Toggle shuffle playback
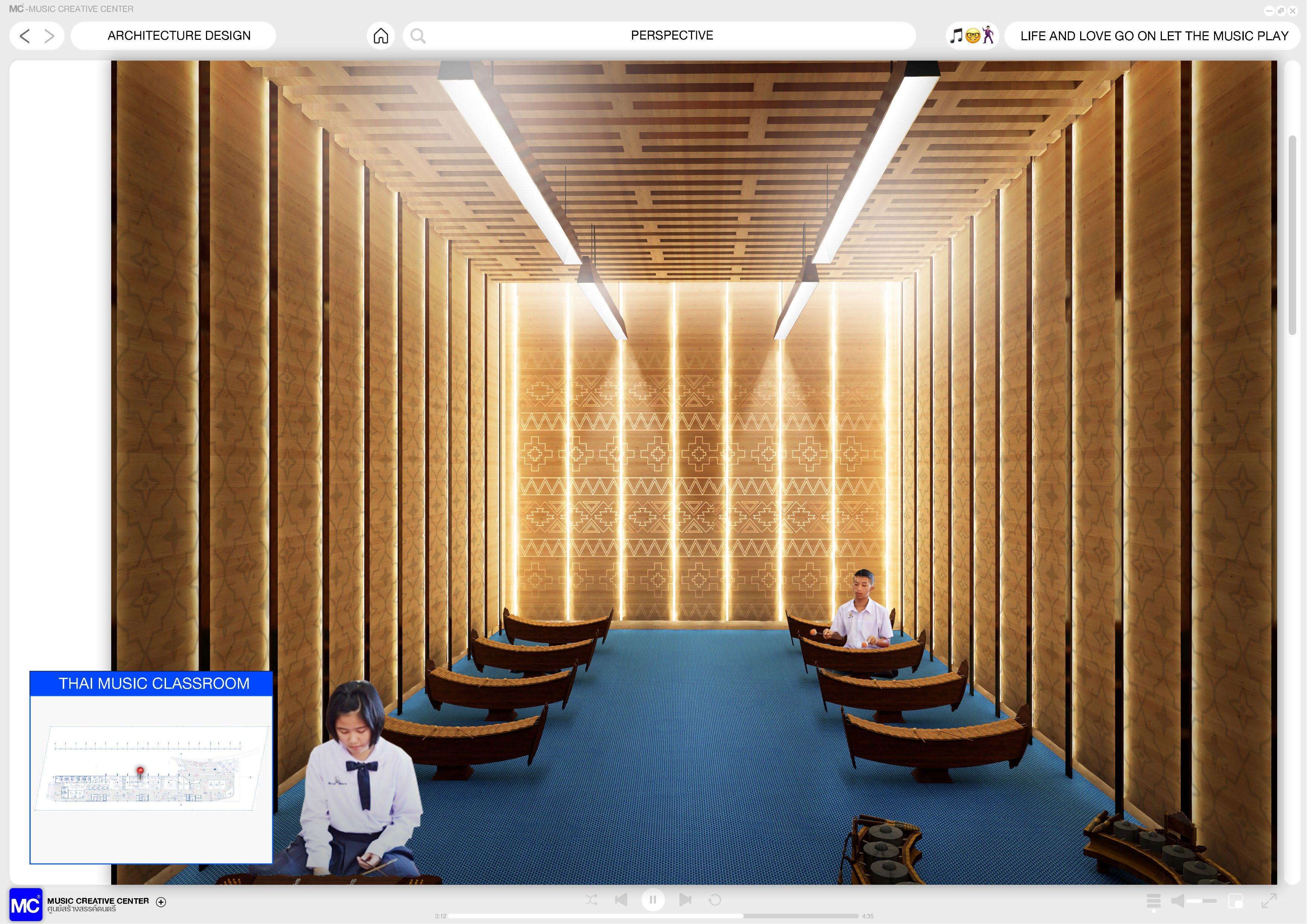The image size is (1307, 924). (591, 899)
